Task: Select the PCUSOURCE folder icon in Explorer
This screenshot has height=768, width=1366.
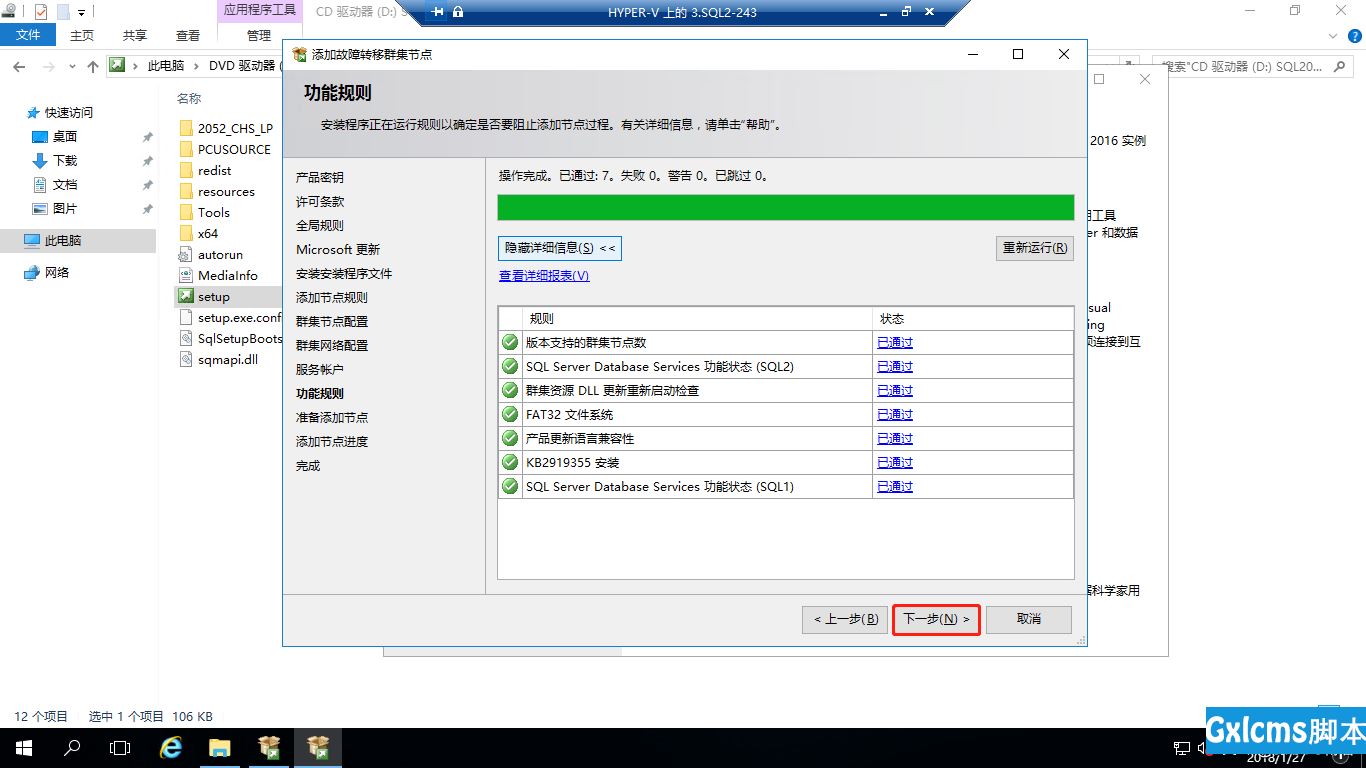Action: click(185, 149)
